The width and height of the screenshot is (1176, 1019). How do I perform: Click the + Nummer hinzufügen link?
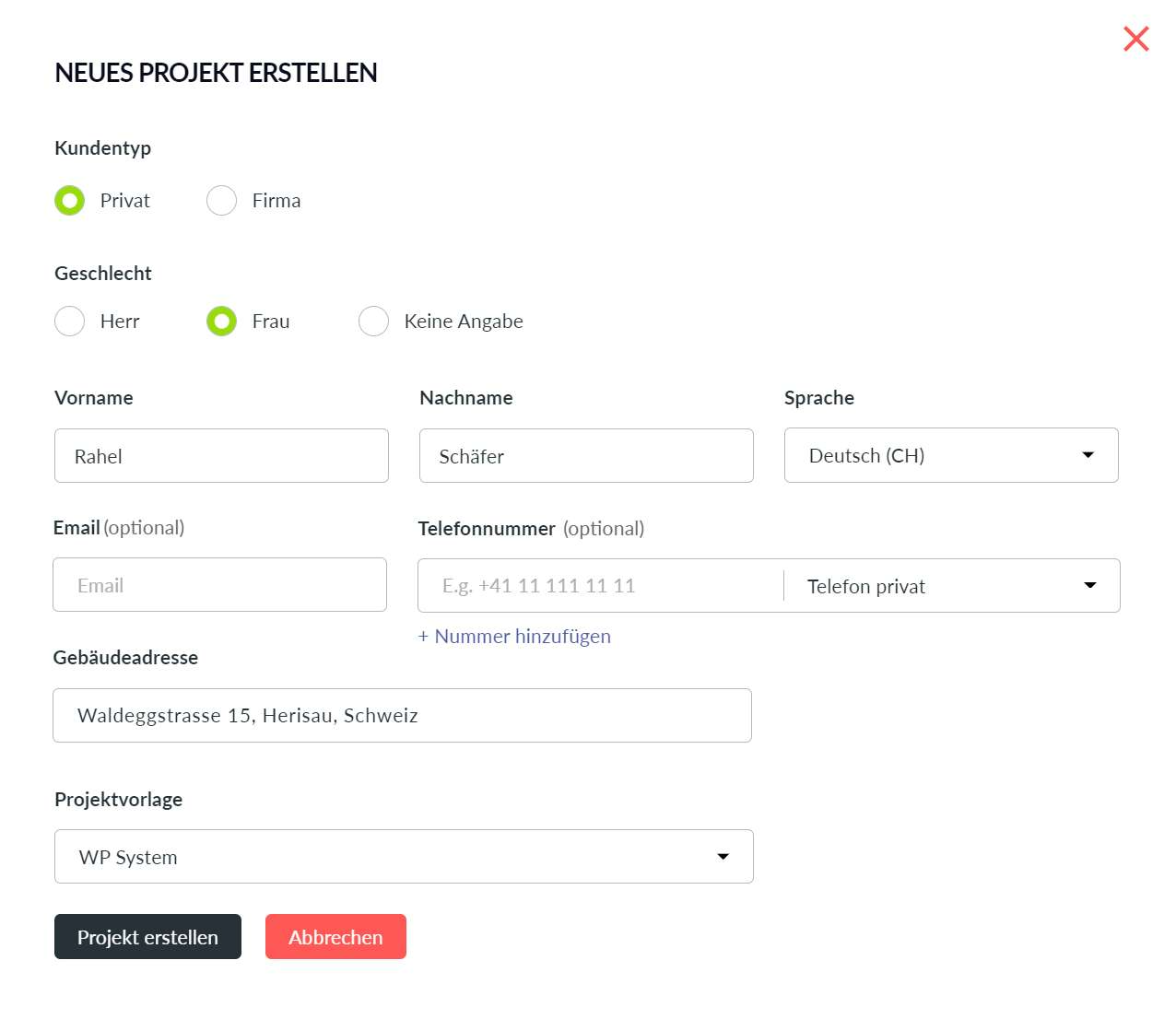pyautogui.click(x=514, y=637)
